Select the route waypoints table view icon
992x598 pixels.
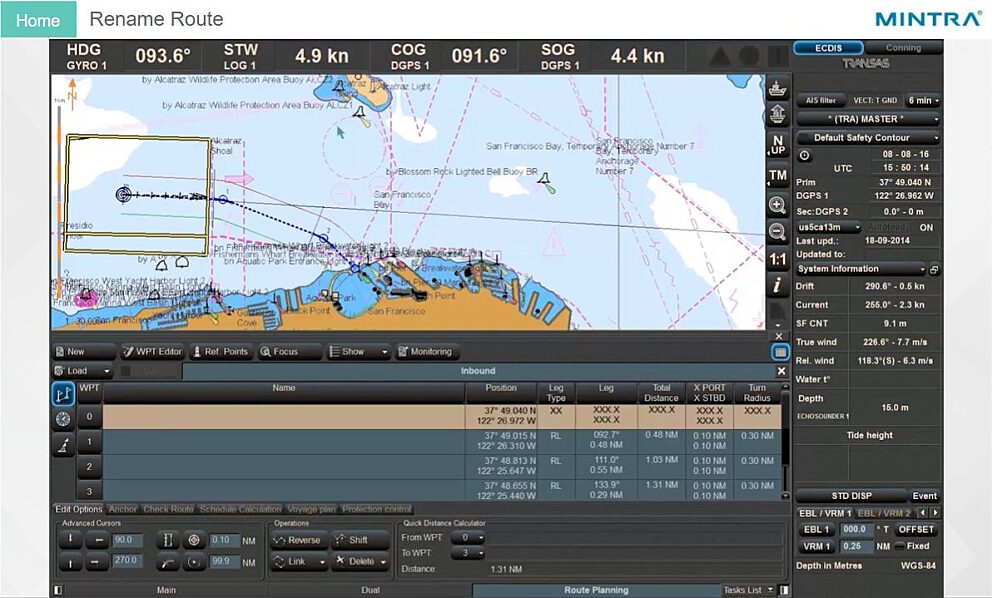click(63, 394)
